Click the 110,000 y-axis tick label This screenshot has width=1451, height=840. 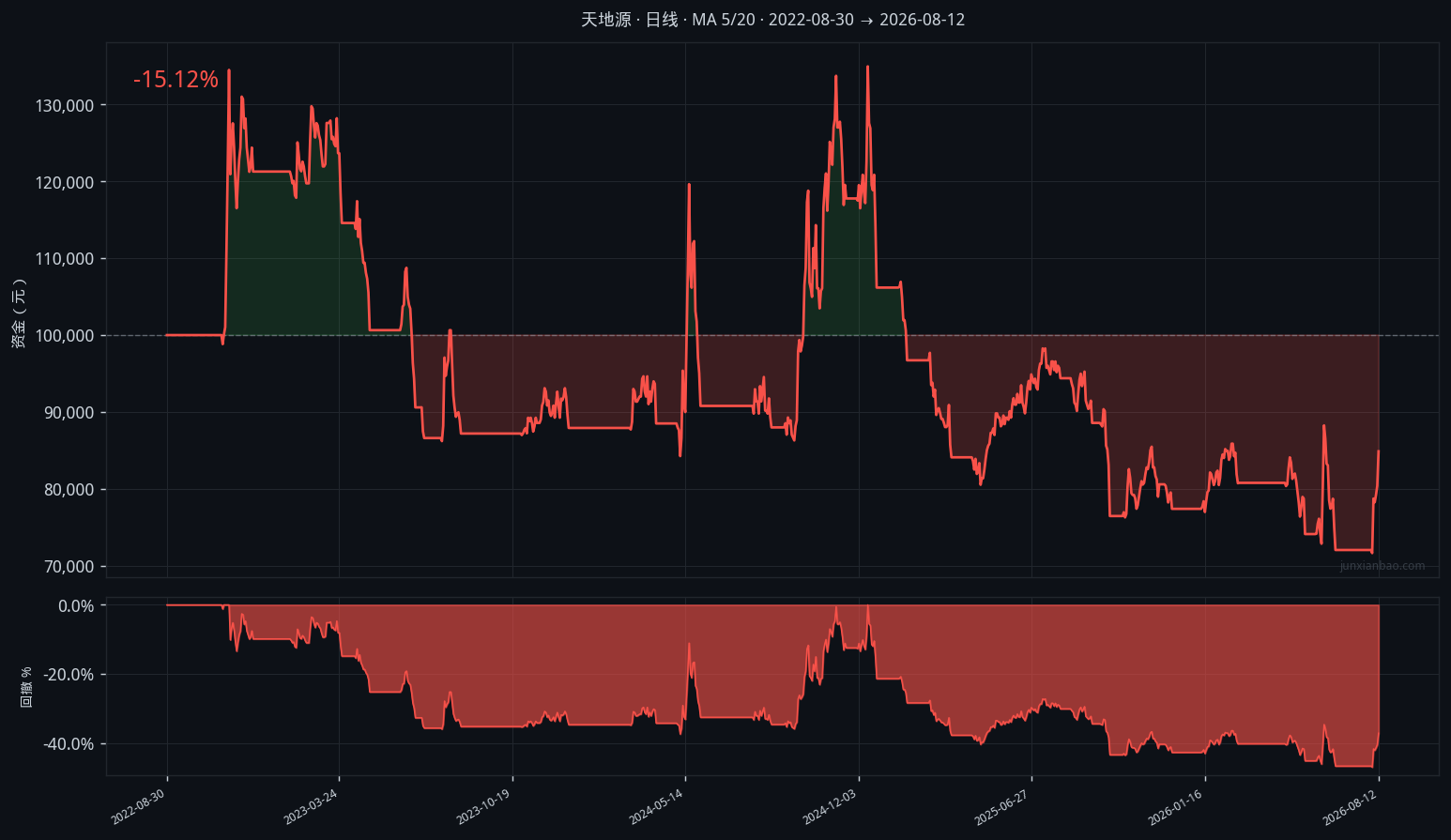coord(65,259)
